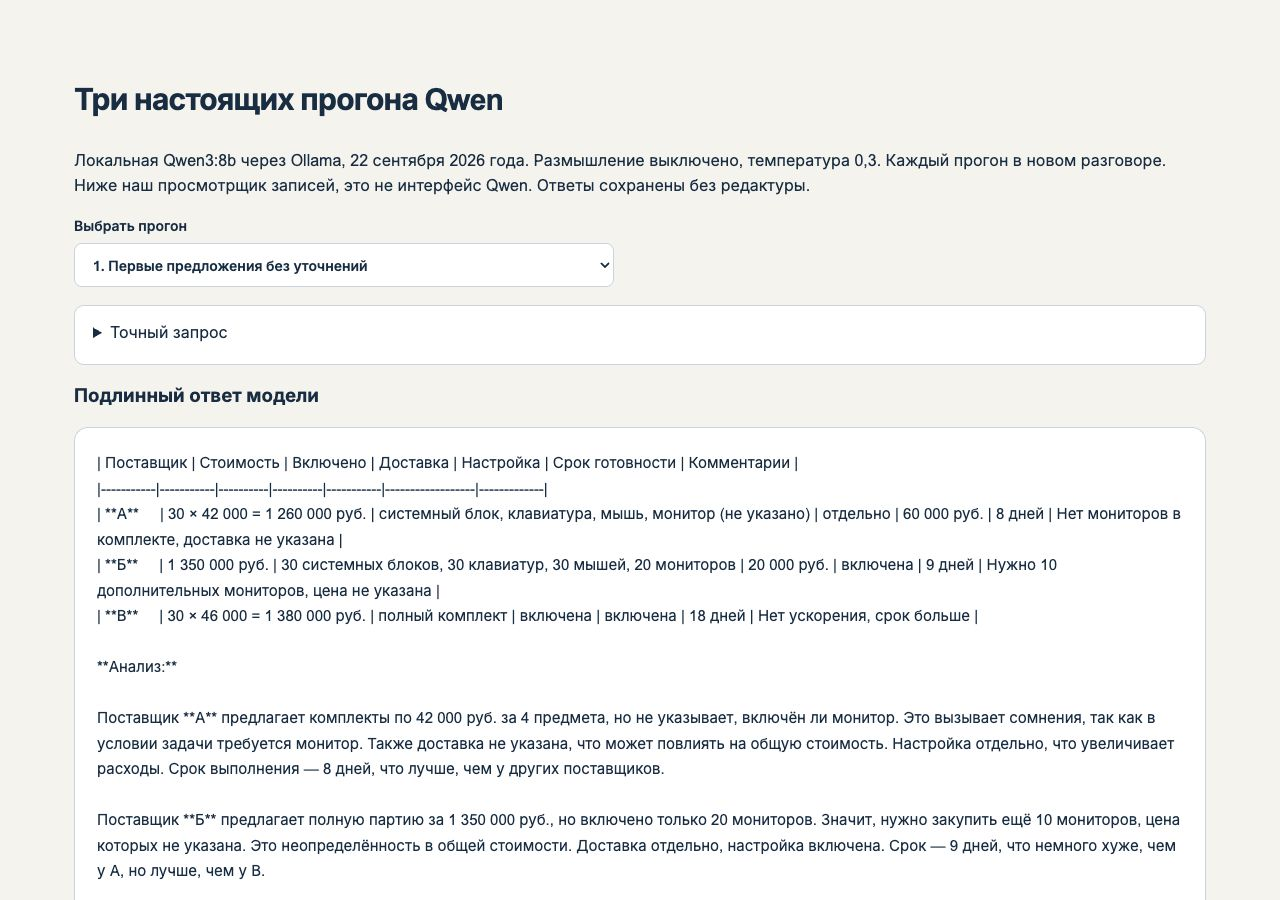Click the «**Анализ:**» line
This screenshot has height=900, width=1280.
pyautogui.click(x=137, y=667)
